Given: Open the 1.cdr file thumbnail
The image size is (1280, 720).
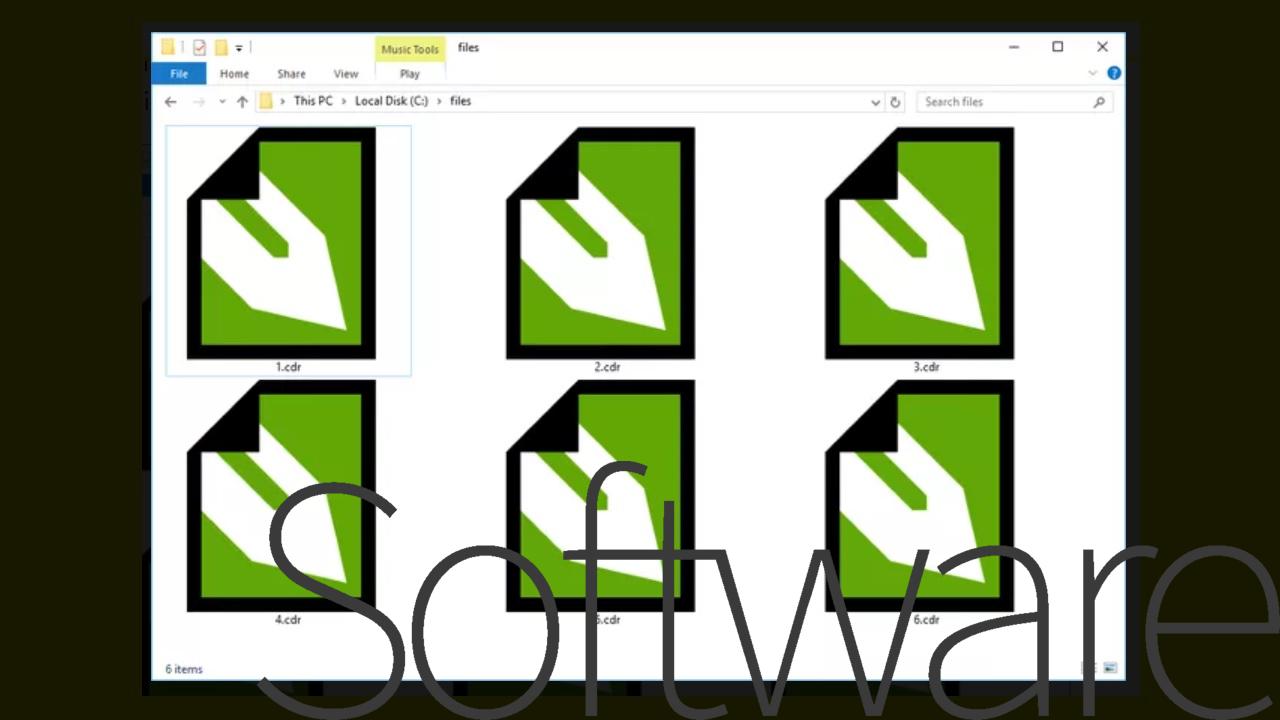Looking at the screenshot, I should tap(281, 243).
